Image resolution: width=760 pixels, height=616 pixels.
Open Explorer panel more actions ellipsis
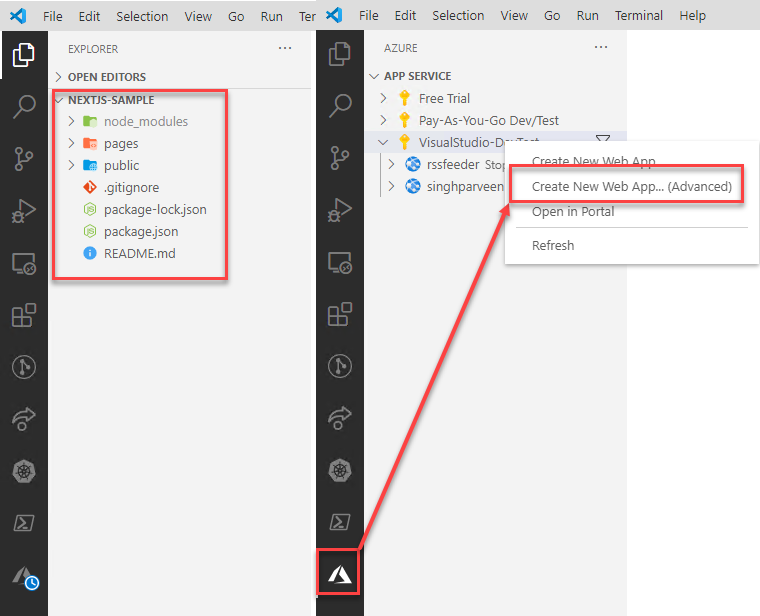point(285,48)
